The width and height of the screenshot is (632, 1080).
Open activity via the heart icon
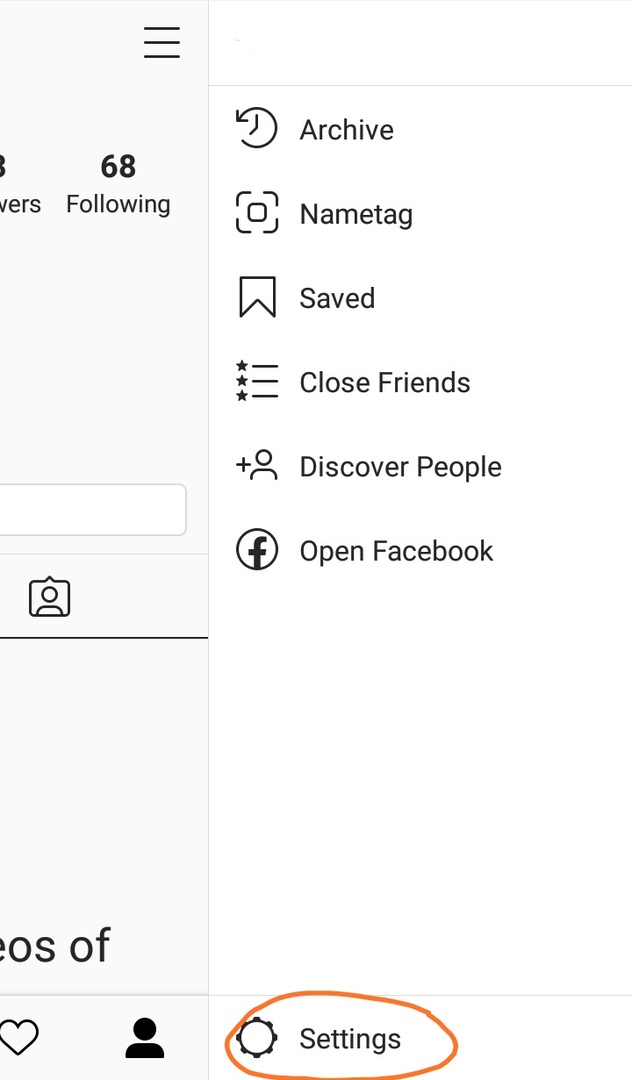coord(18,1038)
